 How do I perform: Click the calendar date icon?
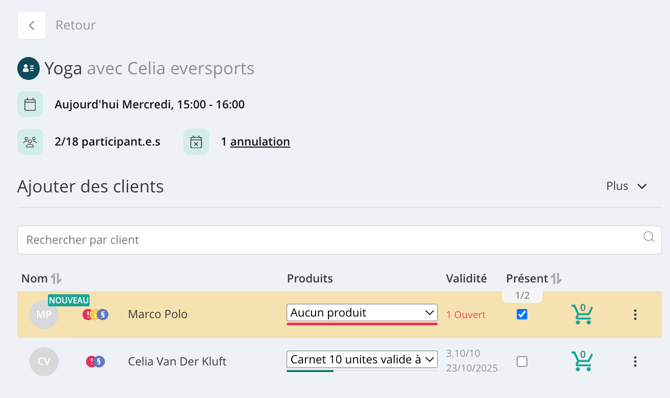coord(30,104)
